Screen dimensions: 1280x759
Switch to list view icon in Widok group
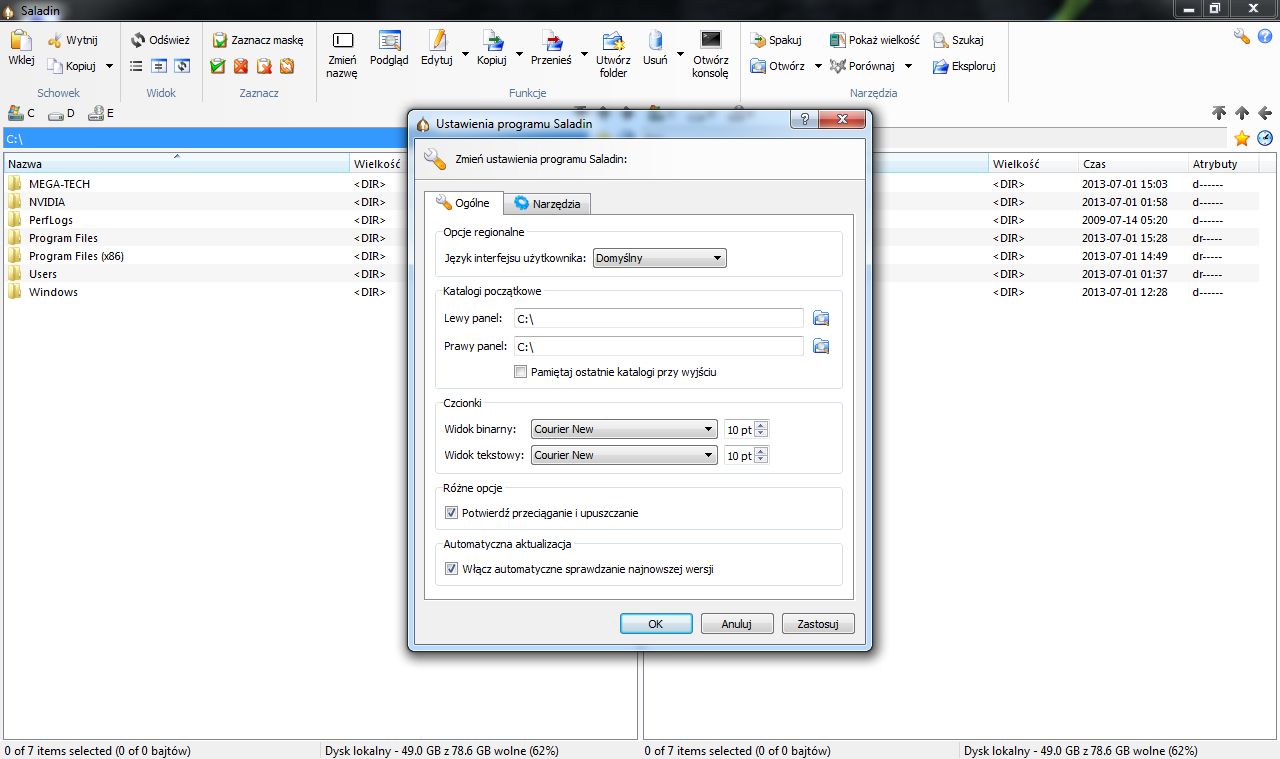[137, 66]
